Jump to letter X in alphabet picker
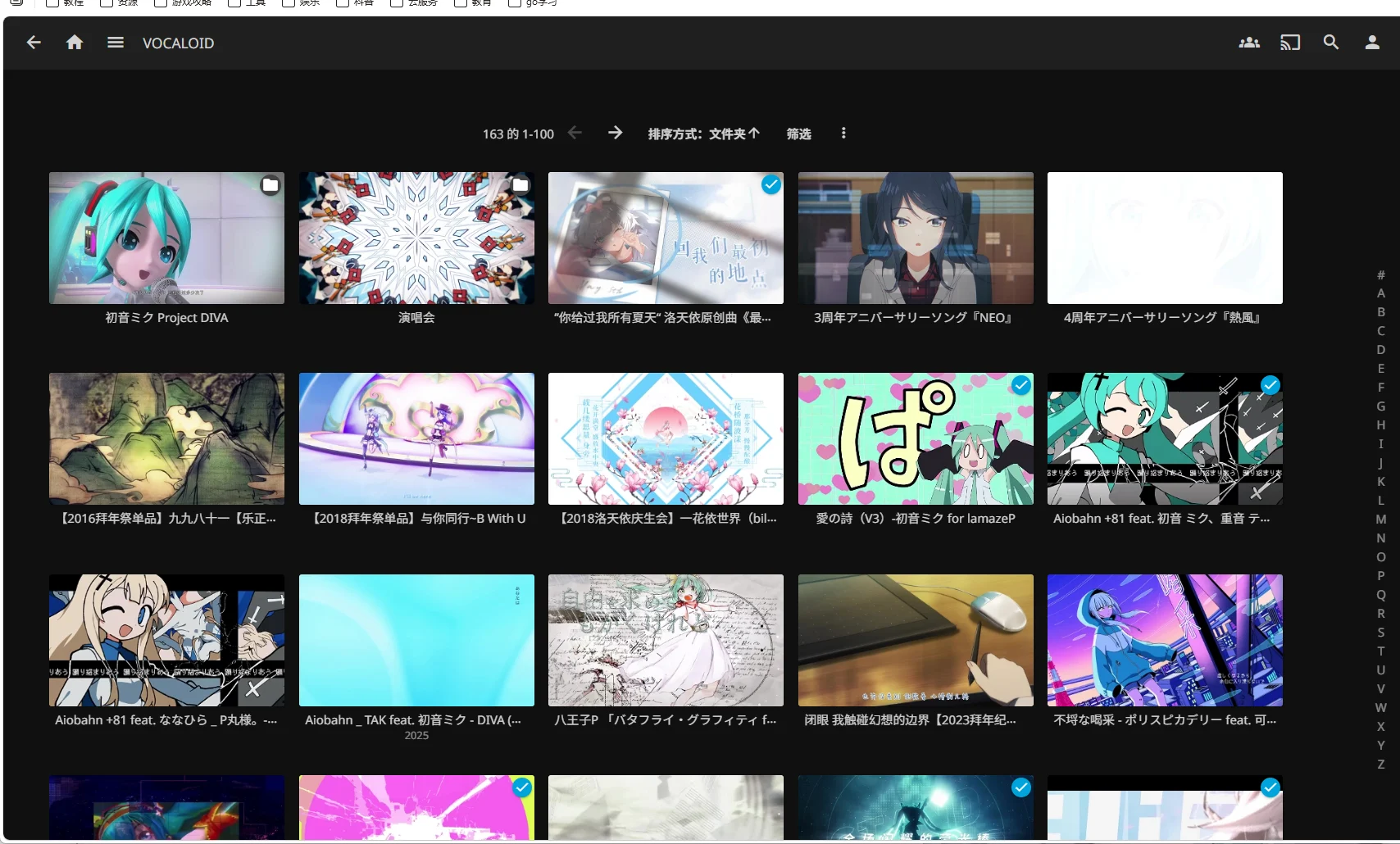Viewport: 1400px width, 844px height. pos(1381,727)
